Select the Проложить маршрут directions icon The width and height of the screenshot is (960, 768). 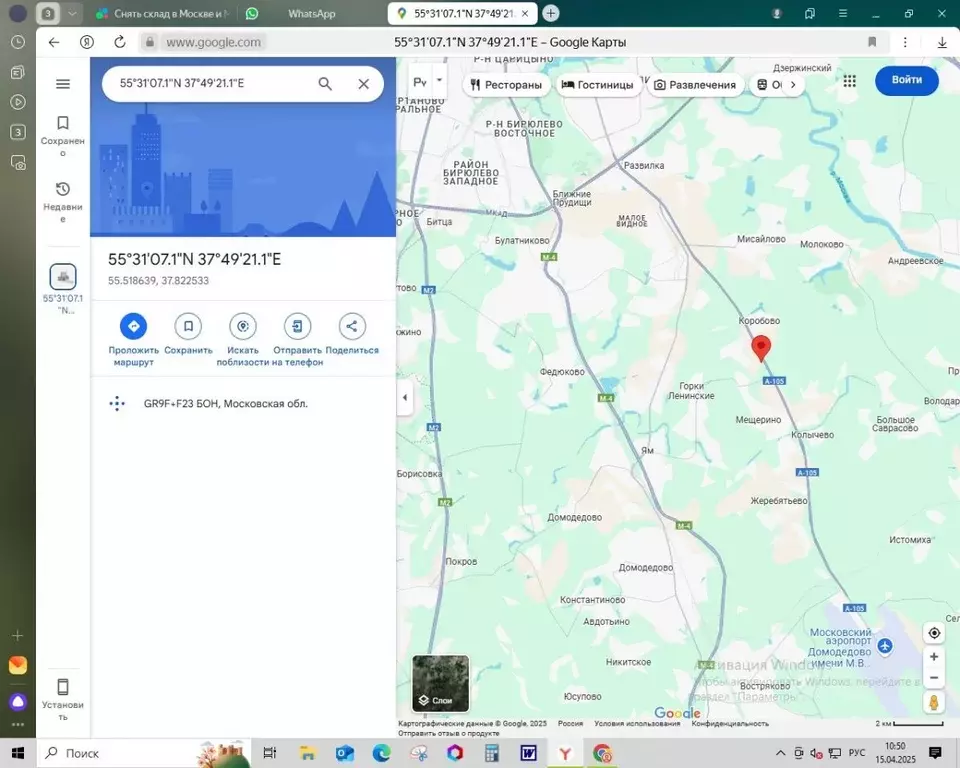132,325
